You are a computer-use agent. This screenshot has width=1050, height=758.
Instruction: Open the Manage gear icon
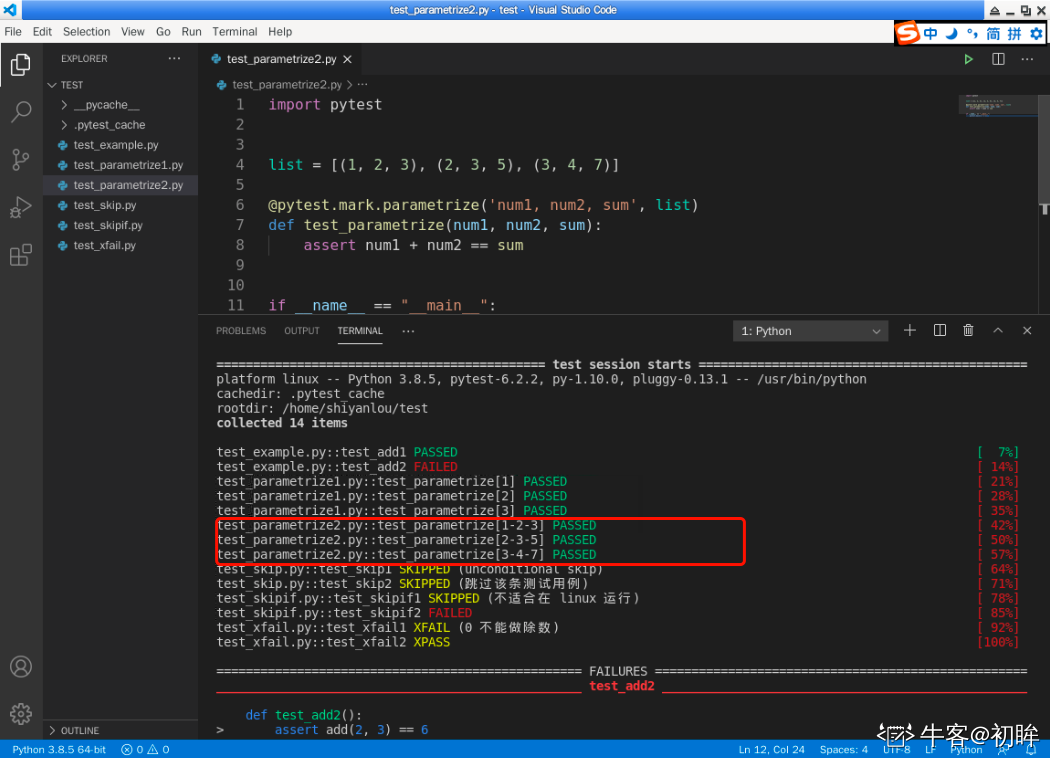[x=21, y=714]
